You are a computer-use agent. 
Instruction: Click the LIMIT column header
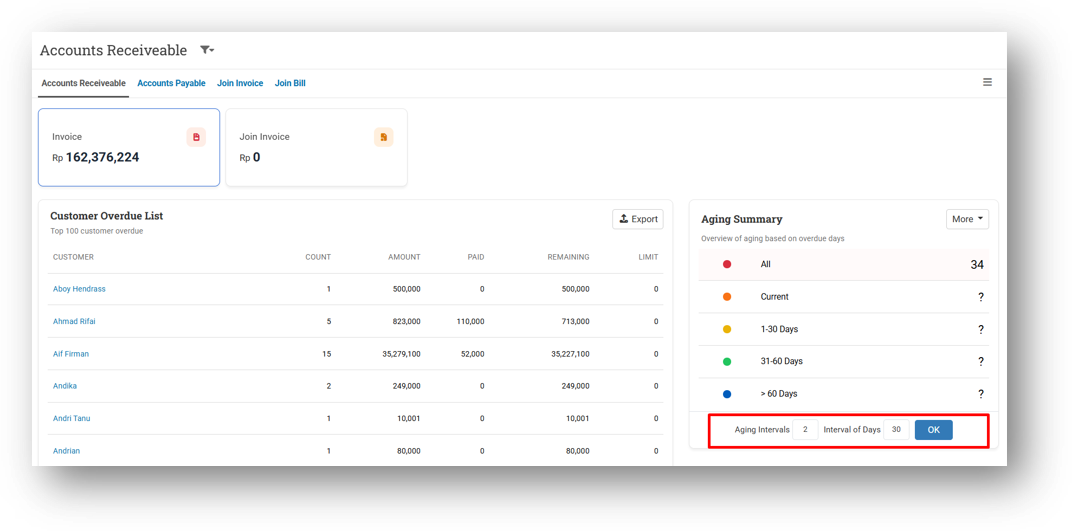click(x=648, y=258)
